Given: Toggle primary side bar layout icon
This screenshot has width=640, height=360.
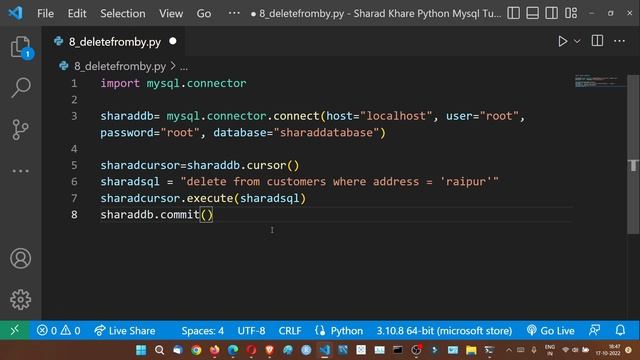Looking at the screenshot, I should (513, 13).
